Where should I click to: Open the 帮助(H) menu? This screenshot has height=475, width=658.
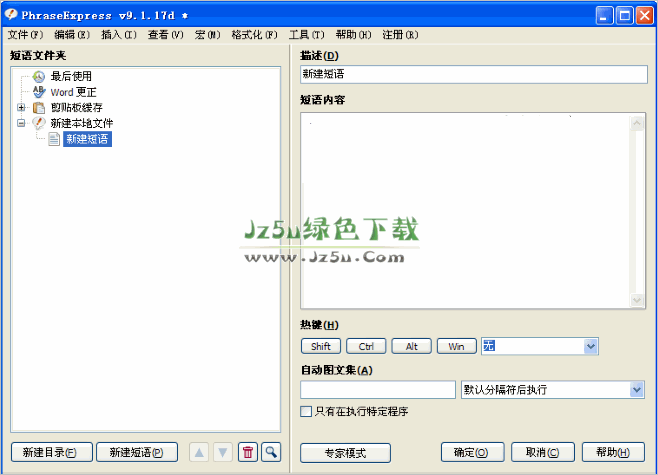(353, 35)
